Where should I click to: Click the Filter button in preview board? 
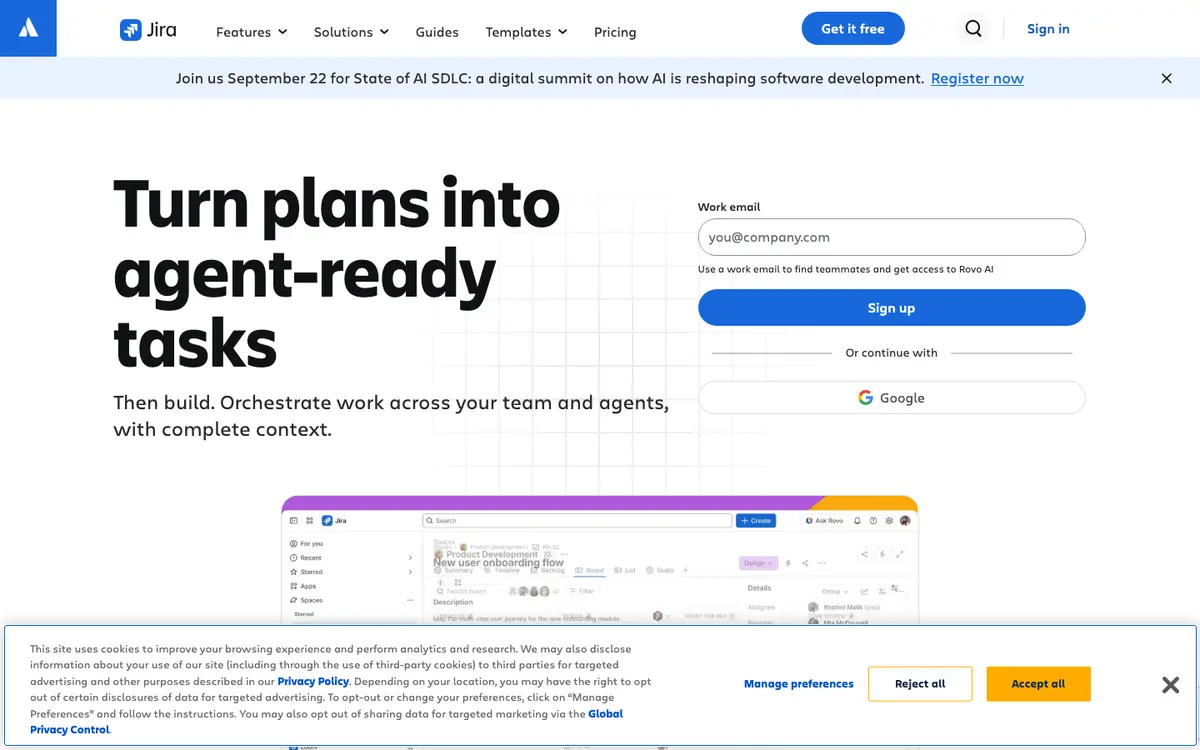[581, 591]
